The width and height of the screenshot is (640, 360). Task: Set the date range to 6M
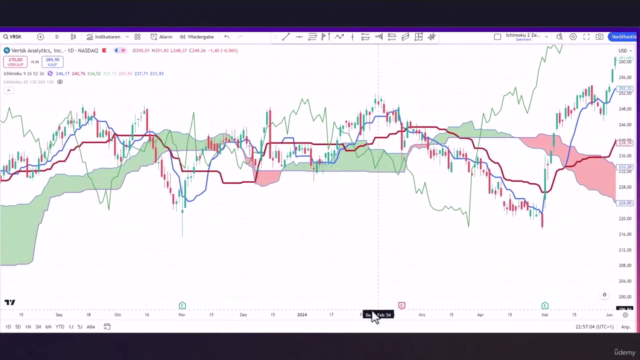49,327
